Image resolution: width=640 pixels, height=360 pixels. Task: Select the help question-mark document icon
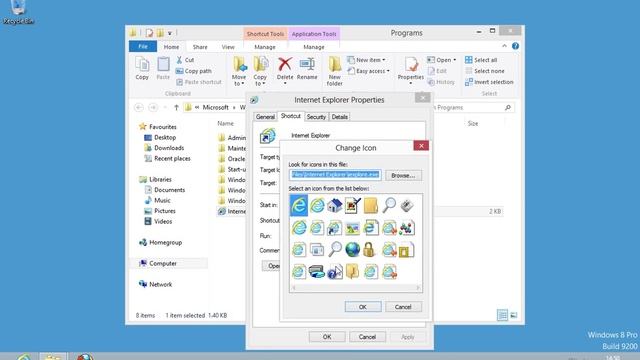pyautogui.click(x=335, y=272)
